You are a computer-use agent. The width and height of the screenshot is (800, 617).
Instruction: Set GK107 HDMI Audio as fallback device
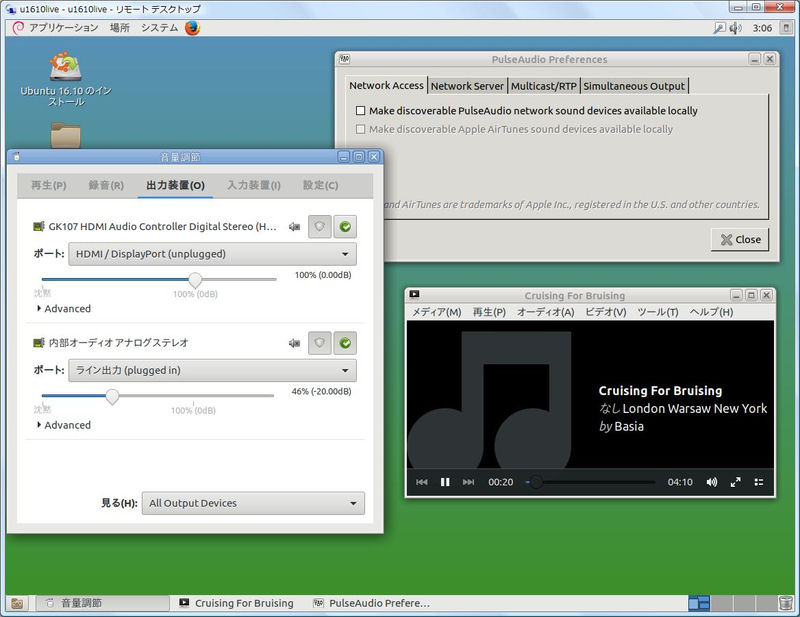[x=345, y=227]
